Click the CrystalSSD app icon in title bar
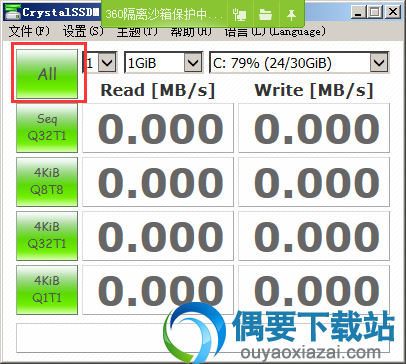 (13, 12)
